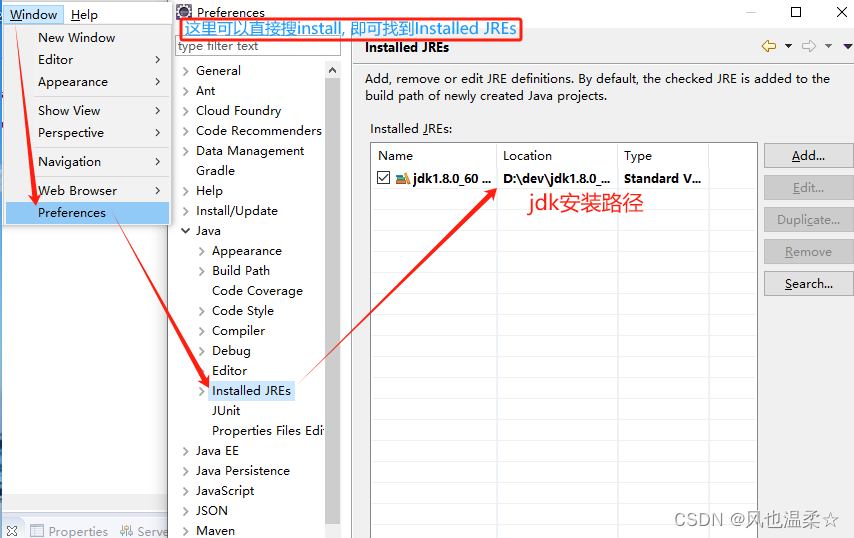Uncheck the jdk1.8.0_60 JRE checkbox
This screenshot has height=538, width=854.
tap(383, 178)
